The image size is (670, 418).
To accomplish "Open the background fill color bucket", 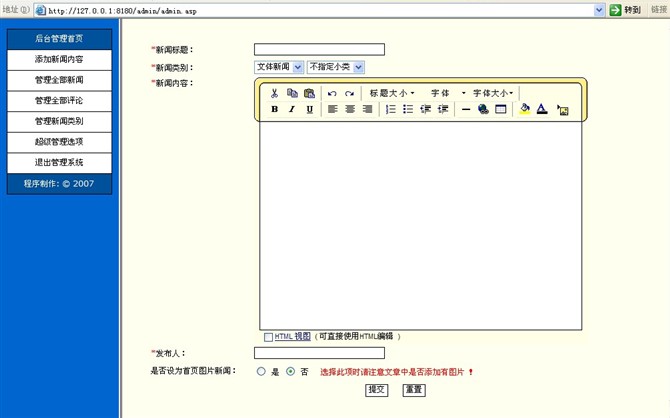I will coord(525,109).
